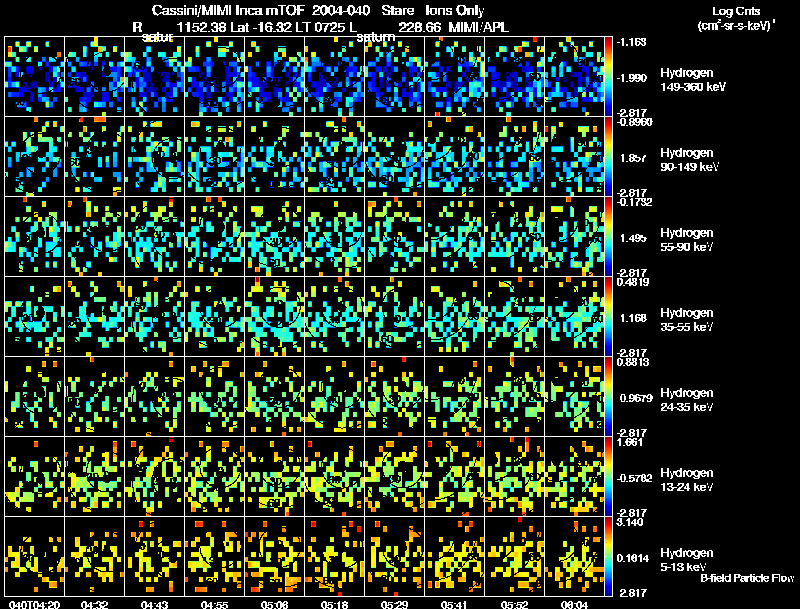The width and height of the screenshot is (800, 609).
Task: Click the 'Log Cnts' colorbar heading
Action: click(736, 11)
